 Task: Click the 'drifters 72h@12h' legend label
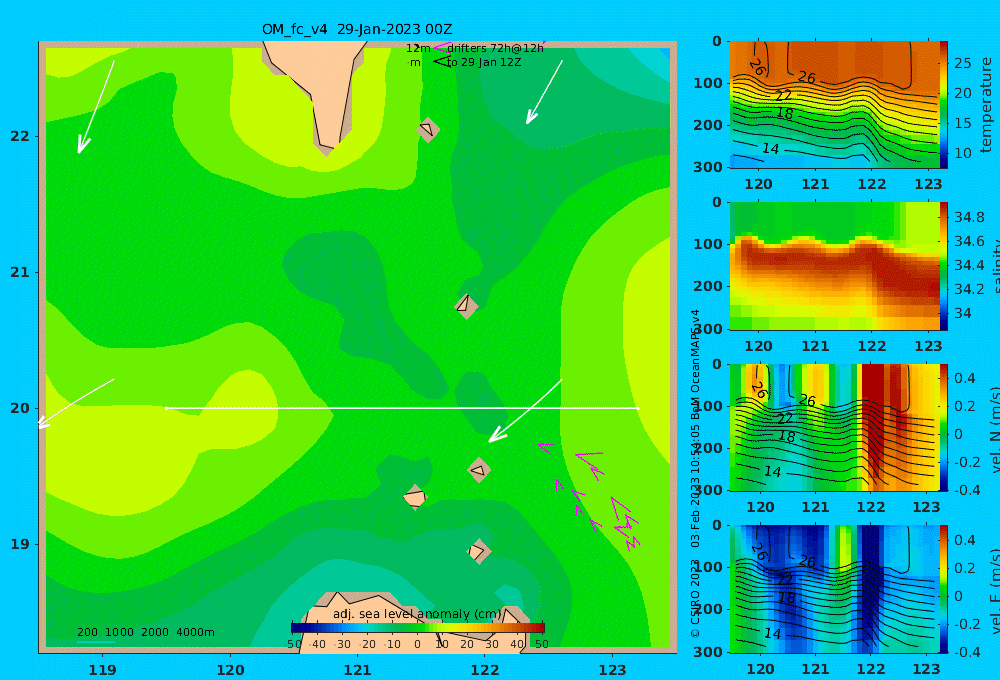(495, 48)
